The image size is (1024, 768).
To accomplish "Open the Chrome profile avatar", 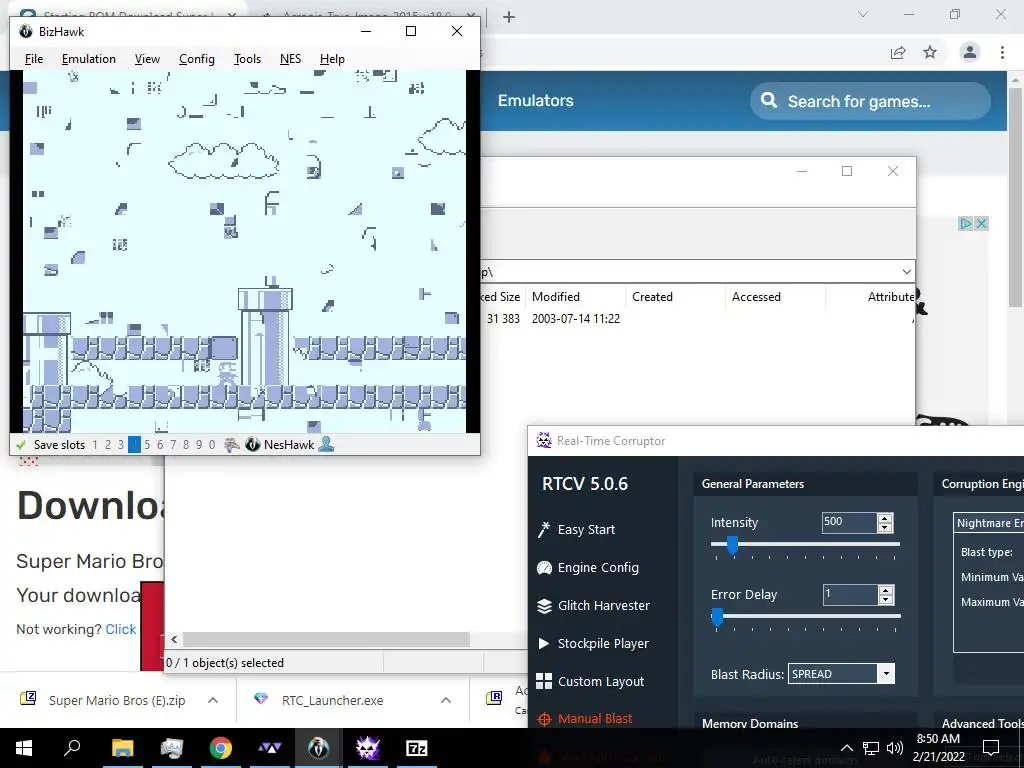I will (x=970, y=52).
